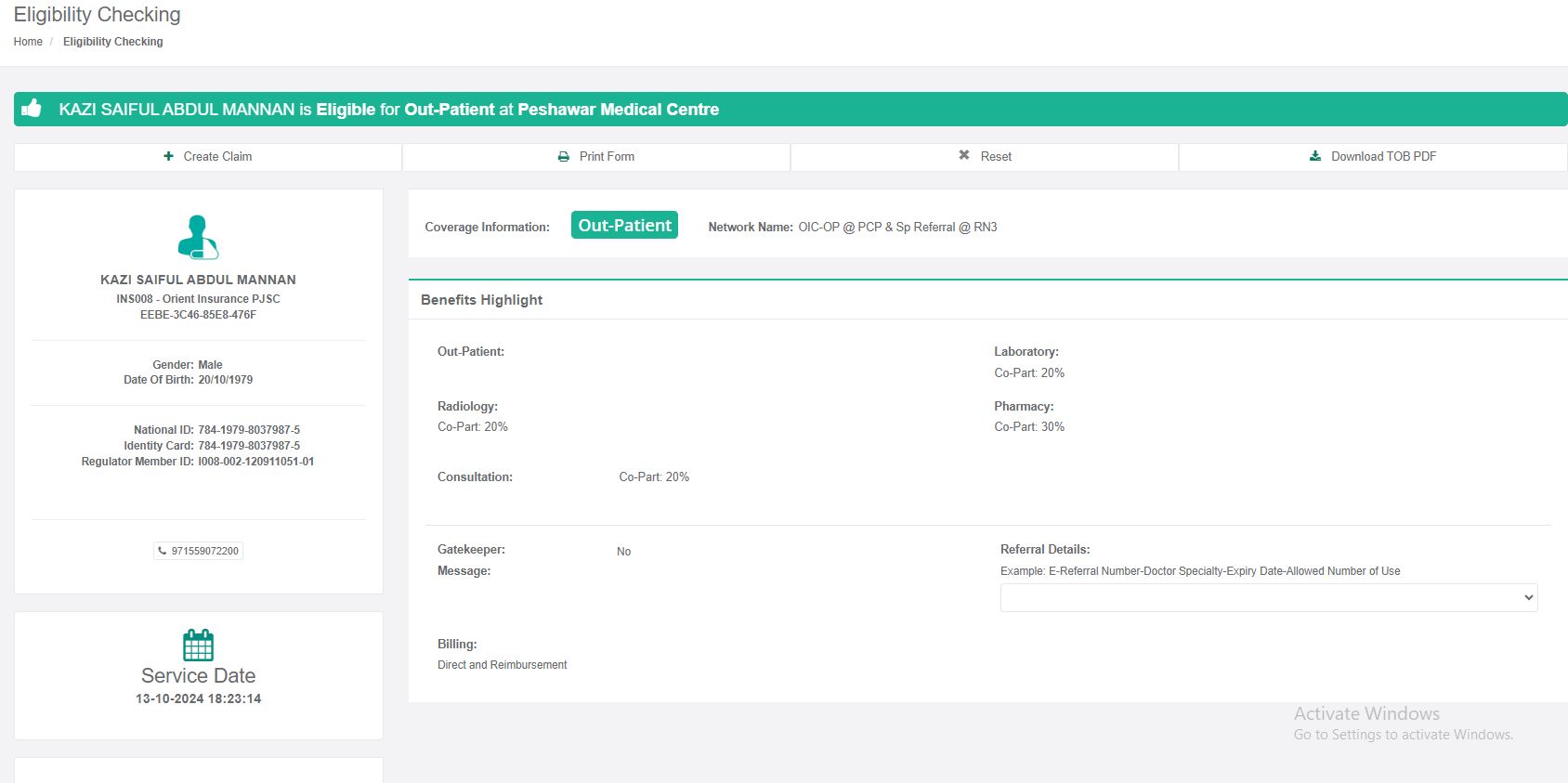The image size is (1568, 783).
Task: Click the download icon beside Download TOB PDF
Action: 1315,156
